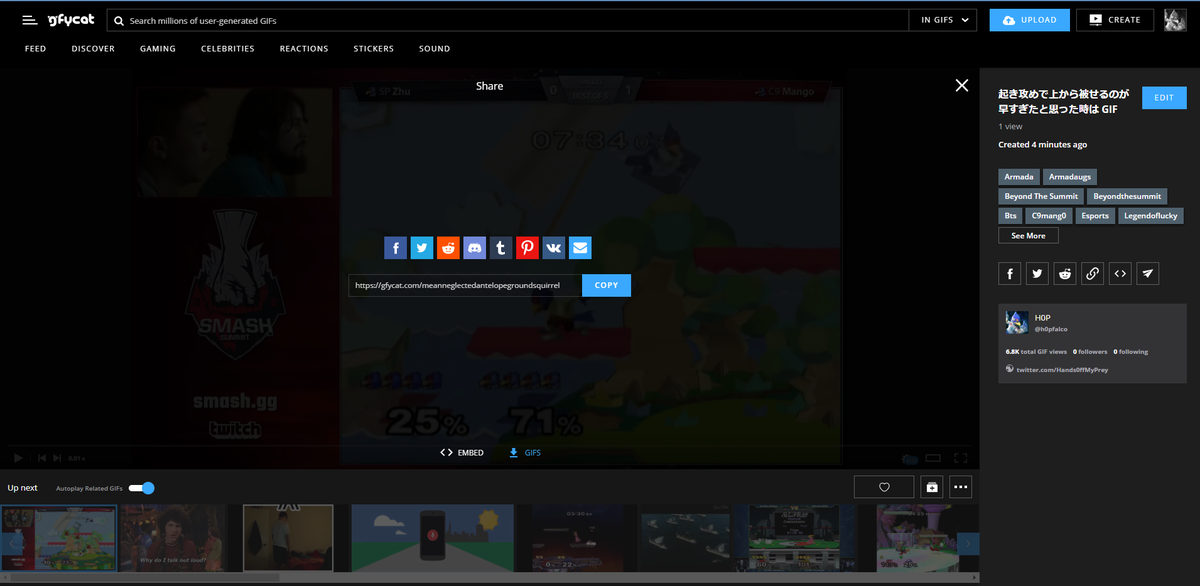The width and height of the screenshot is (1200, 586).
Task: Click the Twitter icon in the sidebar
Action: point(1038,273)
